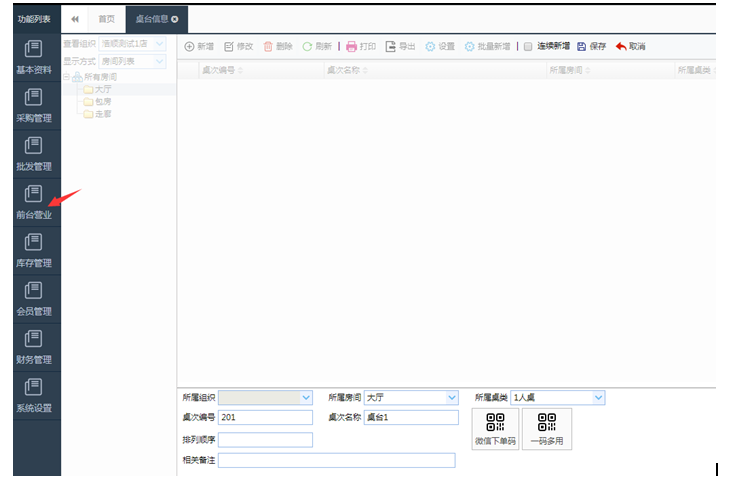
Task: Collapse sidebar with double-arrow icon
Action: click(x=75, y=19)
